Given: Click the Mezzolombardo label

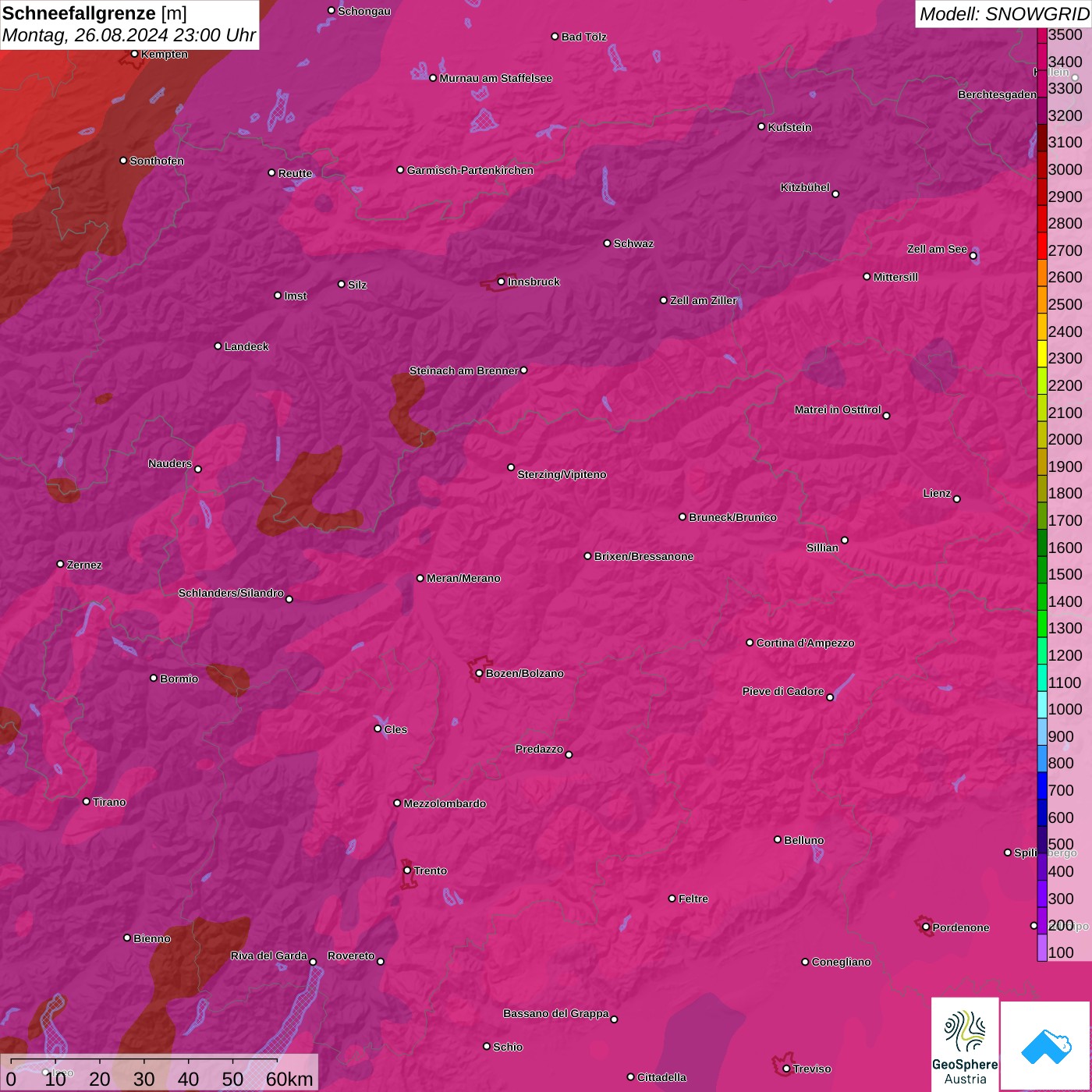Looking at the screenshot, I should [445, 803].
